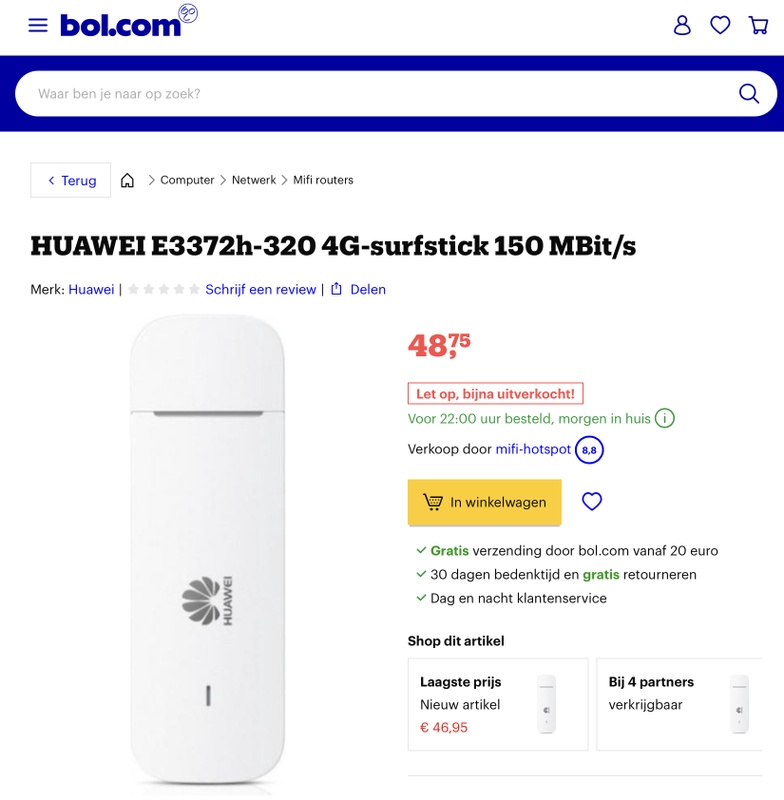Viewport: 784px width, 800px height.
Task: Open the hamburger menu
Action: pyautogui.click(x=38, y=25)
